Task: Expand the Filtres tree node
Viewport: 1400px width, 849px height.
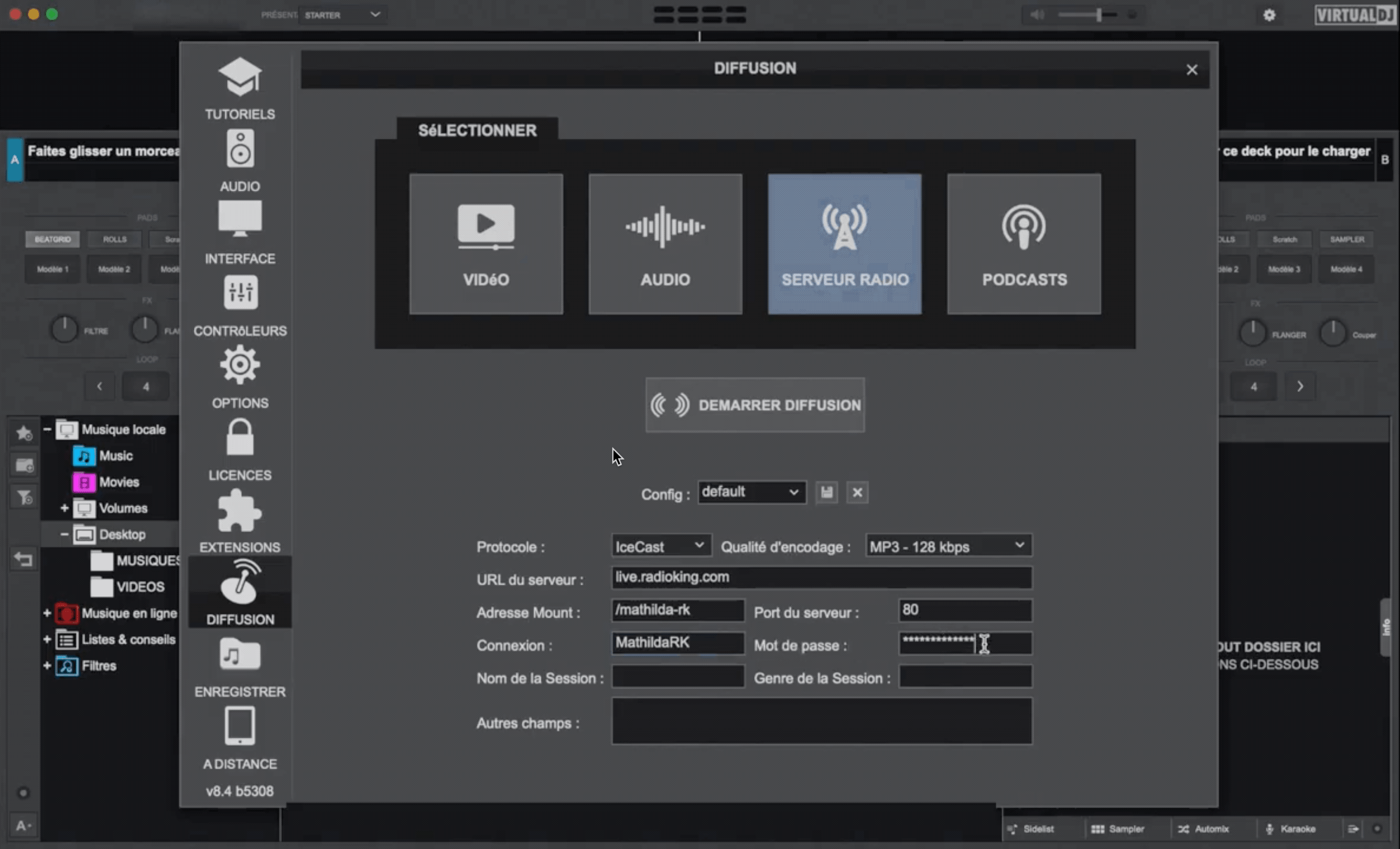Action: point(47,666)
